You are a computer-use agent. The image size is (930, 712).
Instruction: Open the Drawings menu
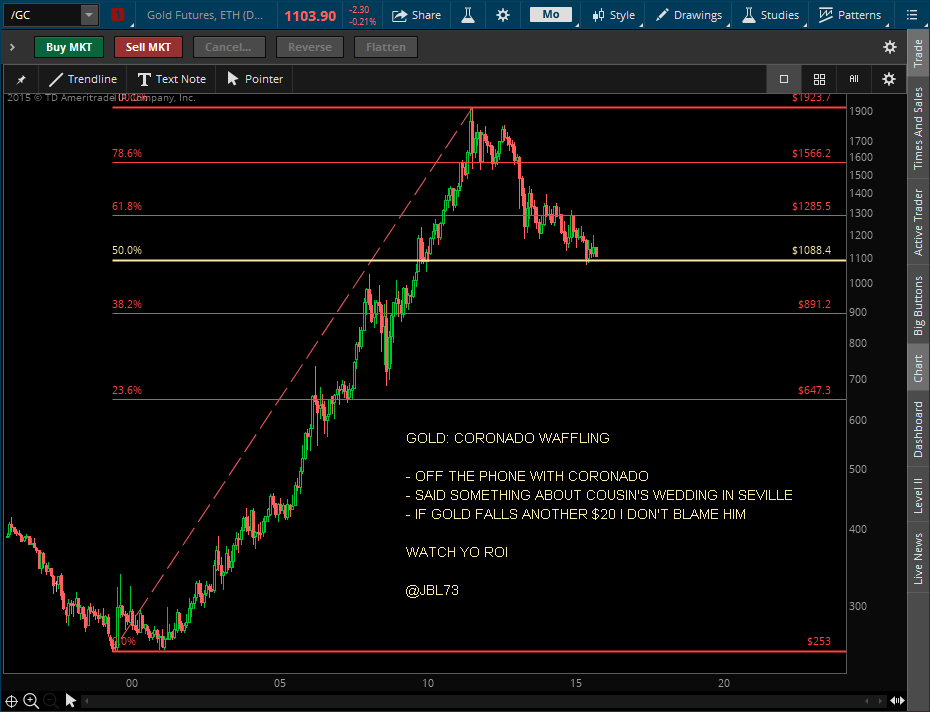pyautogui.click(x=689, y=15)
